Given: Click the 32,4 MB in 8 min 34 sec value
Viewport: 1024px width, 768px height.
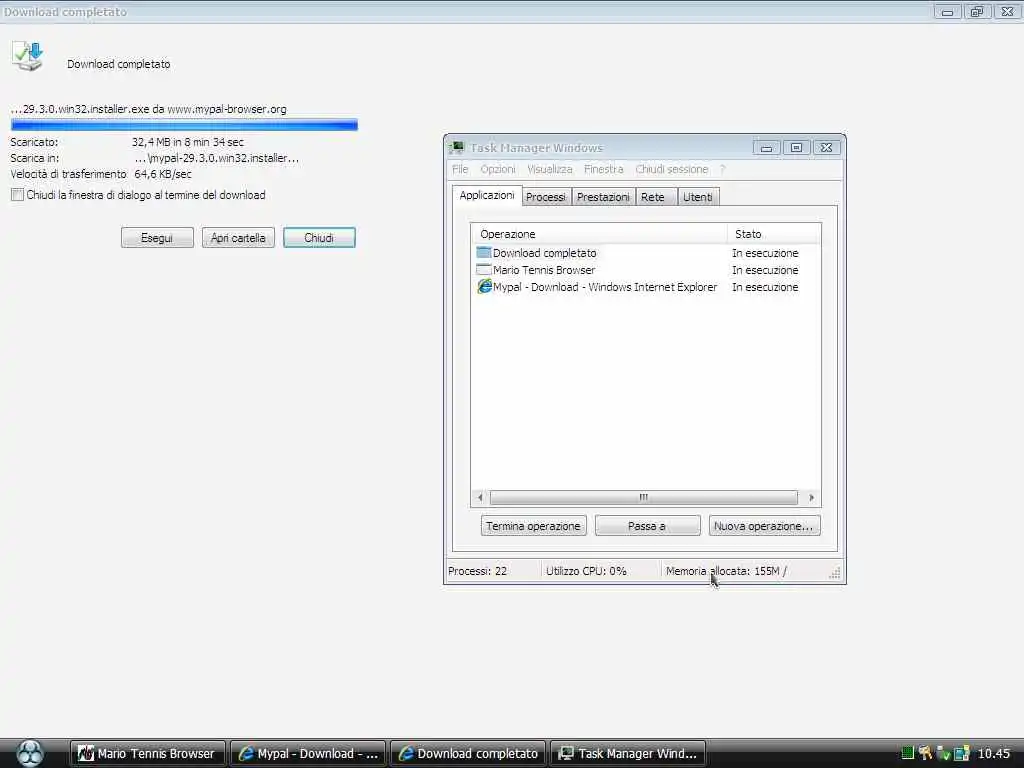Looking at the screenshot, I should point(187,142).
